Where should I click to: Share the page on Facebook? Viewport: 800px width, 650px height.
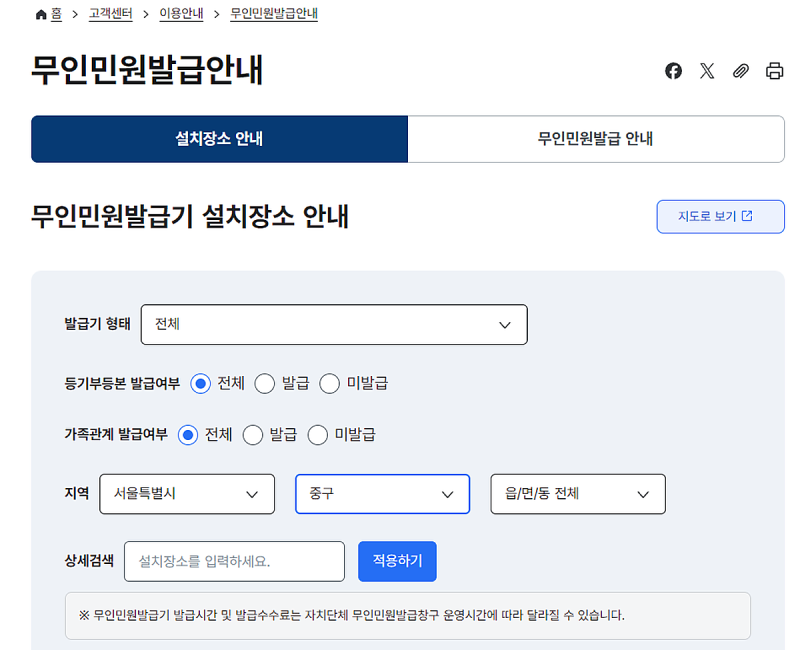[x=673, y=71]
